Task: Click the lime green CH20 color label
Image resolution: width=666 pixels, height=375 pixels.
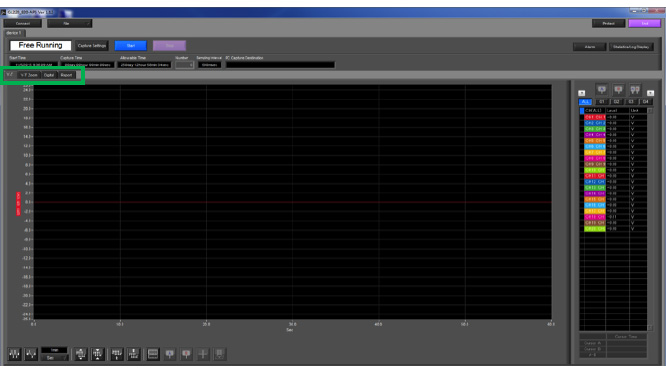Action: click(595, 228)
